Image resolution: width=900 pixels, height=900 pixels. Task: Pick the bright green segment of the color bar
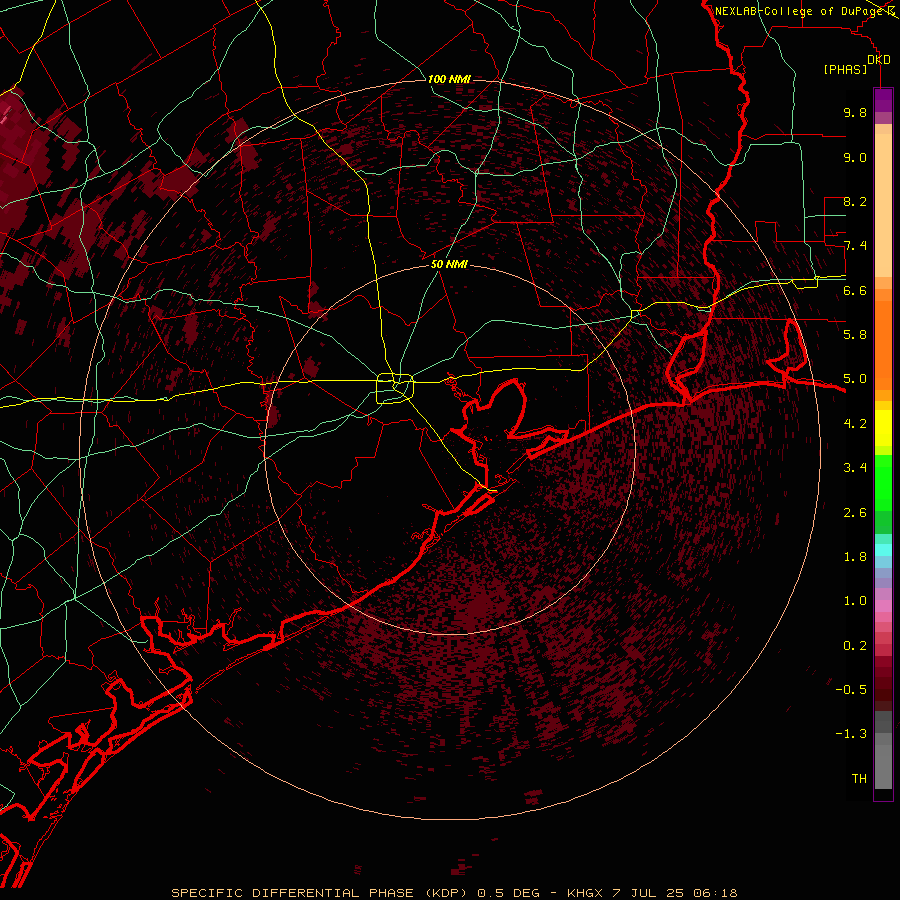point(883,482)
